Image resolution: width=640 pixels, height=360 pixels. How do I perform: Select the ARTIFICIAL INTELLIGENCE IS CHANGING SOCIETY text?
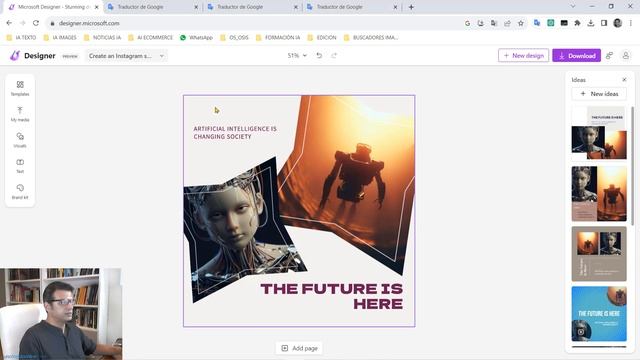click(x=235, y=133)
